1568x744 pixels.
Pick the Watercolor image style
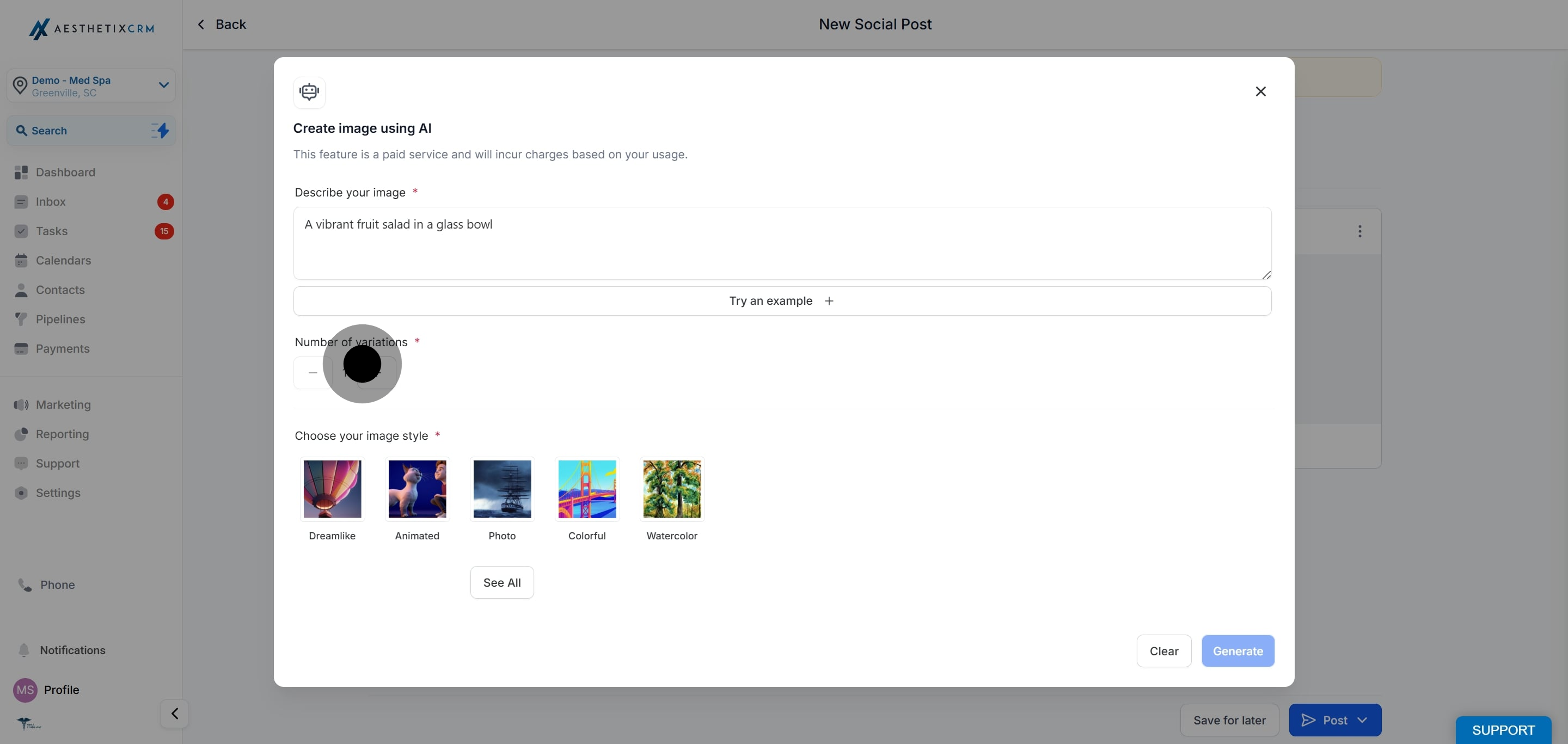(671, 489)
